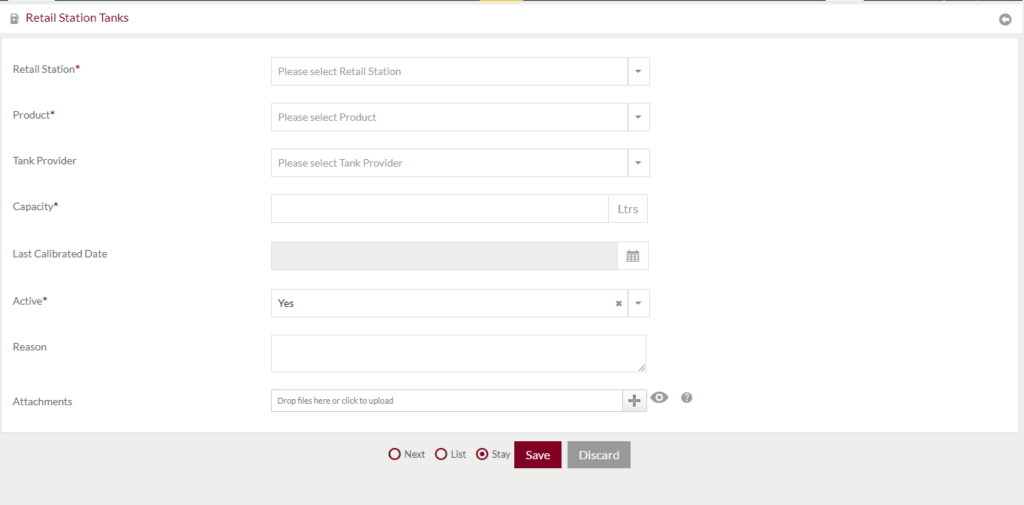The height and width of the screenshot is (505, 1024).
Task: Open the calendar picker for Last Calibrated Date
Action: (633, 256)
